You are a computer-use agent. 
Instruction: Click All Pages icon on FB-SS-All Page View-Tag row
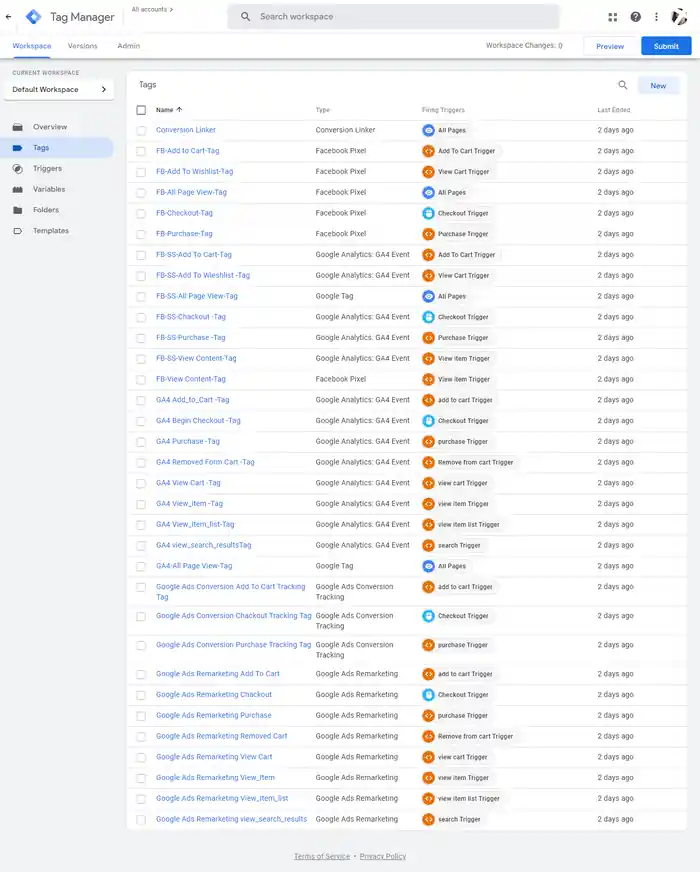[428, 296]
